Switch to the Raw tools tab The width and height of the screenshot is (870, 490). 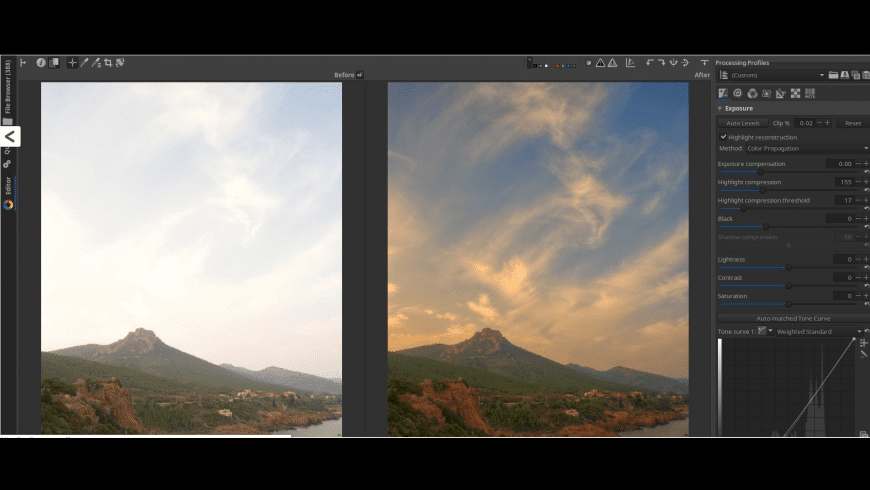(x=795, y=93)
